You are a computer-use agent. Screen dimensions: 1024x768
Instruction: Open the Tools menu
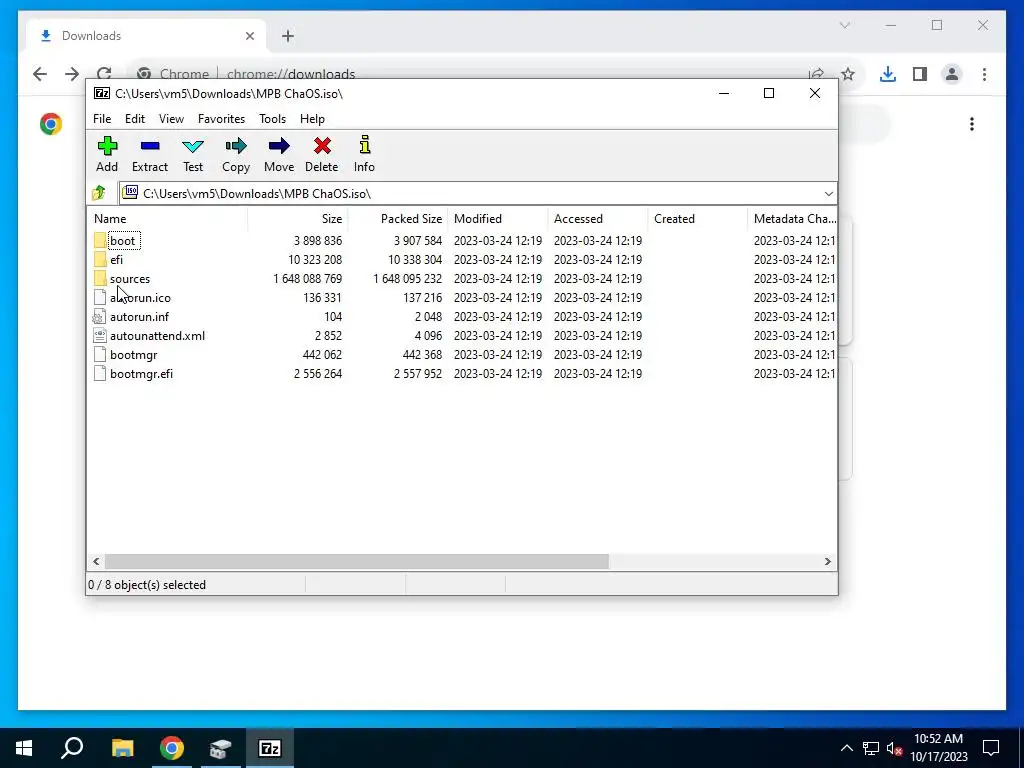pos(272,119)
